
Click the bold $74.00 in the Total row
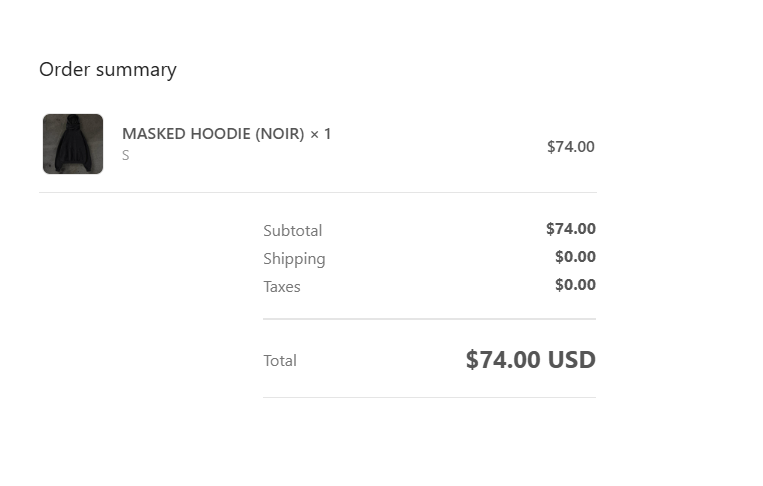pos(503,360)
